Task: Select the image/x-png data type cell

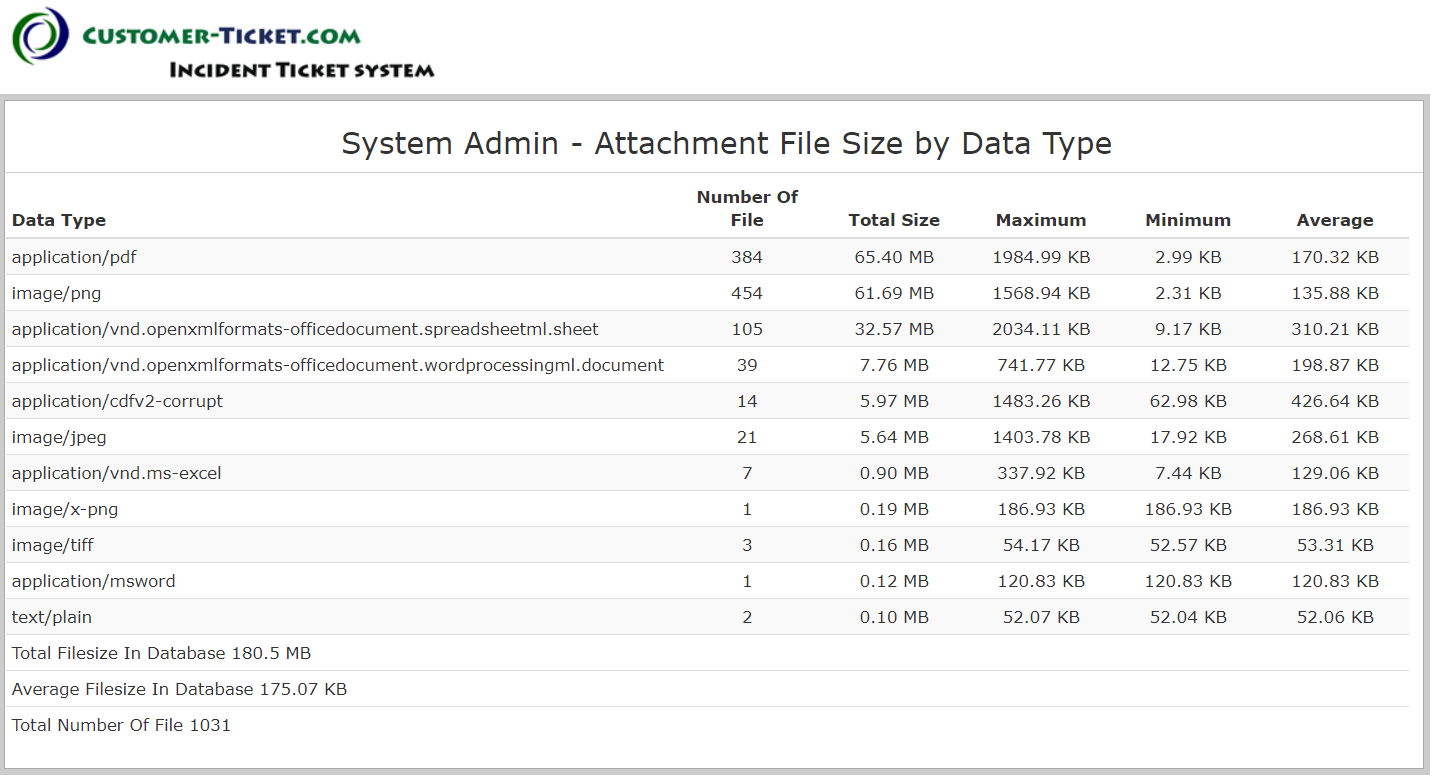Action: click(x=65, y=509)
